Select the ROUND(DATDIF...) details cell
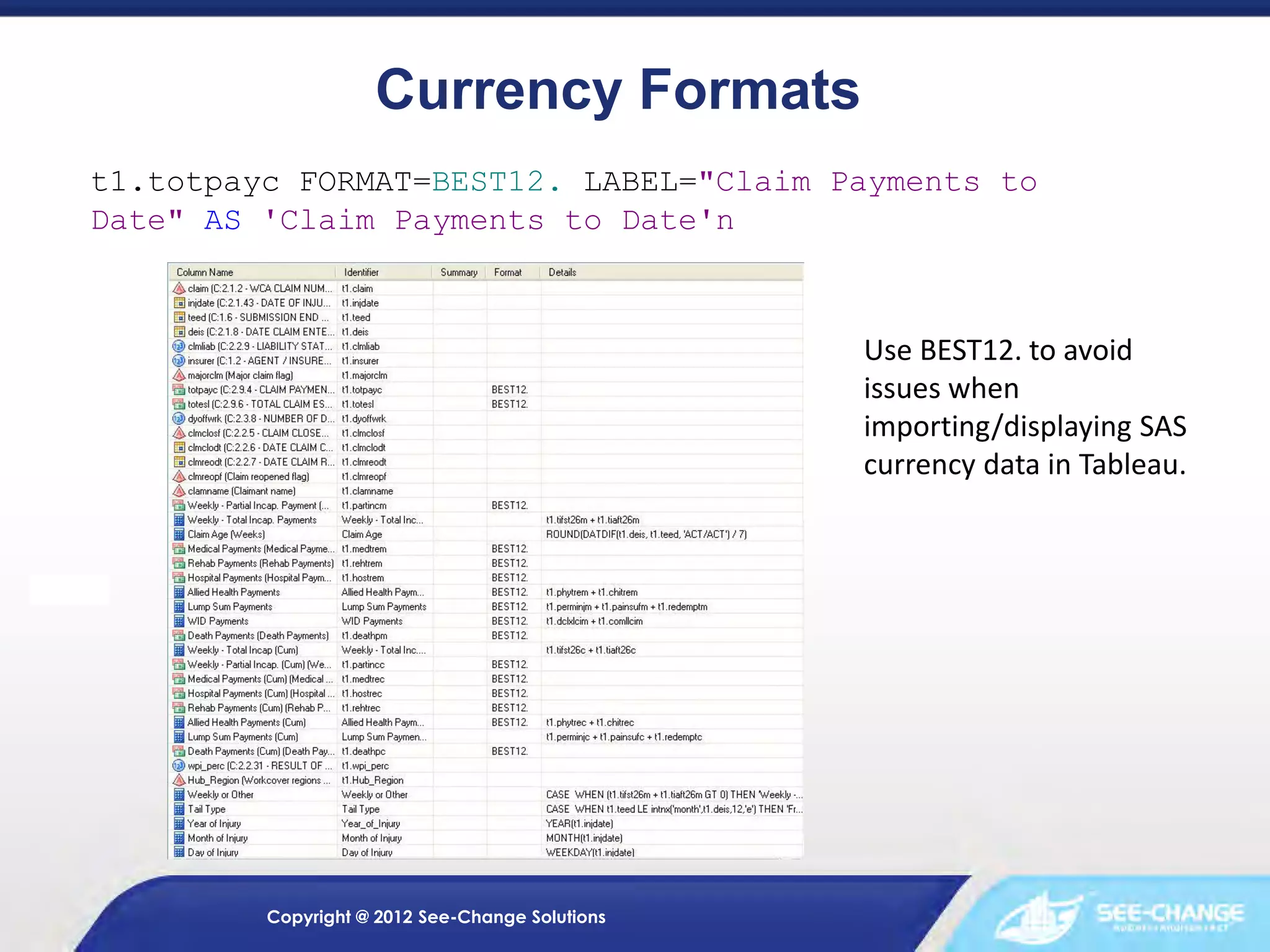 coord(646,534)
